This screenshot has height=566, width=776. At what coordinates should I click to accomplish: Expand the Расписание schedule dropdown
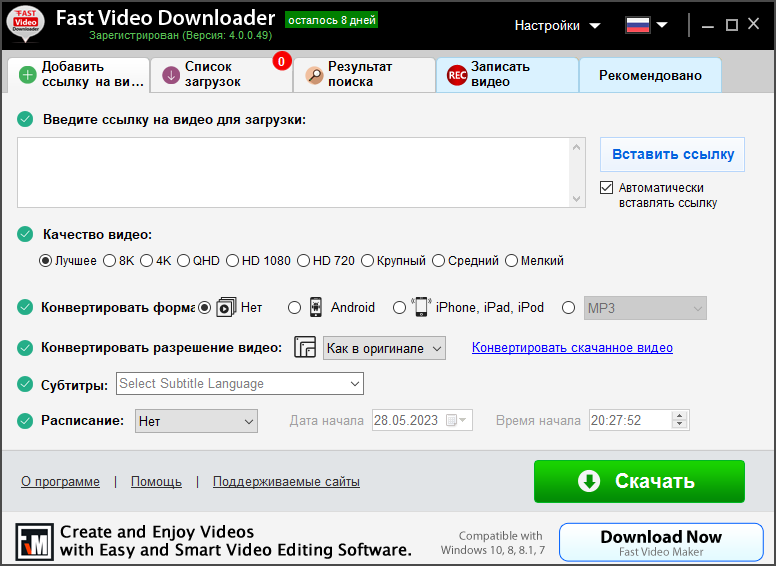tap(196, 421)
